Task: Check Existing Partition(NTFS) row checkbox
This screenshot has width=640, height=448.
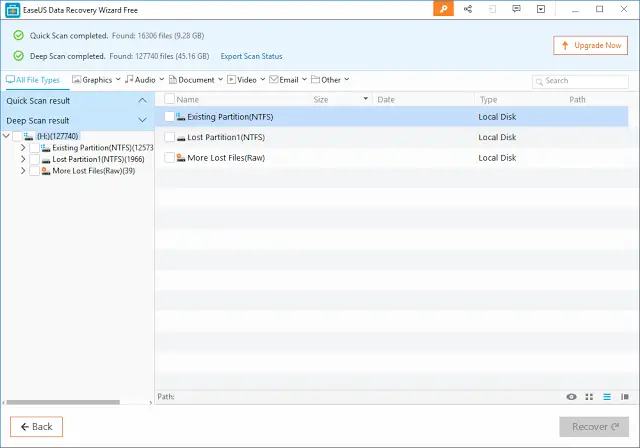Action: (x=169, y=116)
